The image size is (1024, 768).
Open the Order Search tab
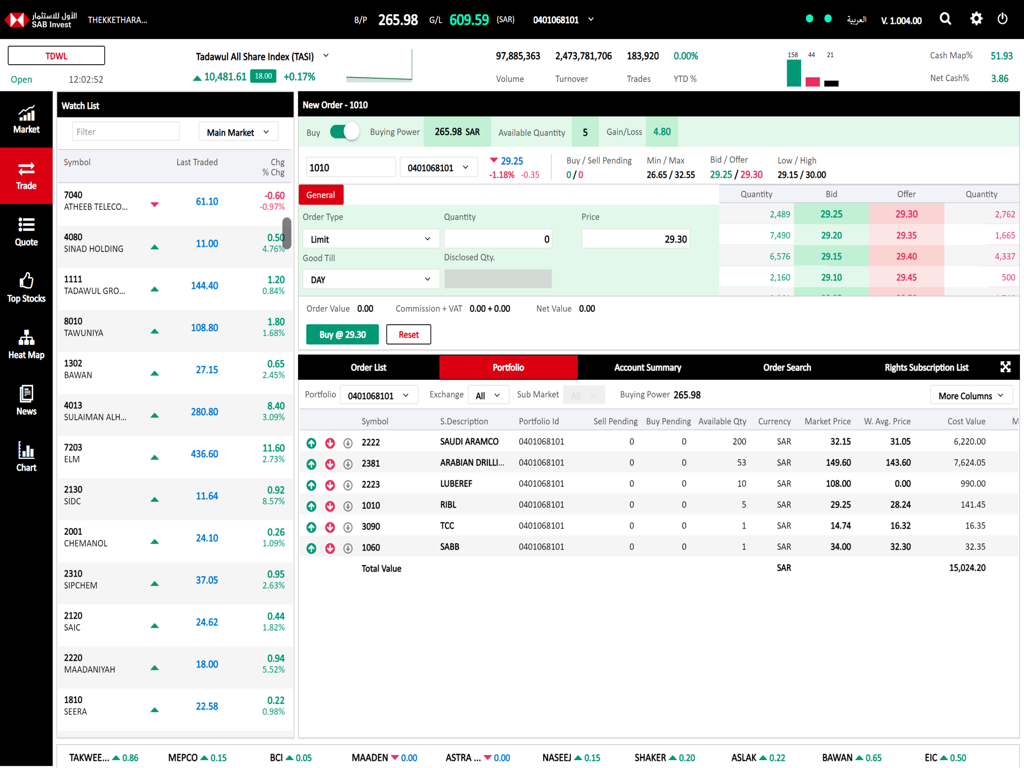pos(786,367)
